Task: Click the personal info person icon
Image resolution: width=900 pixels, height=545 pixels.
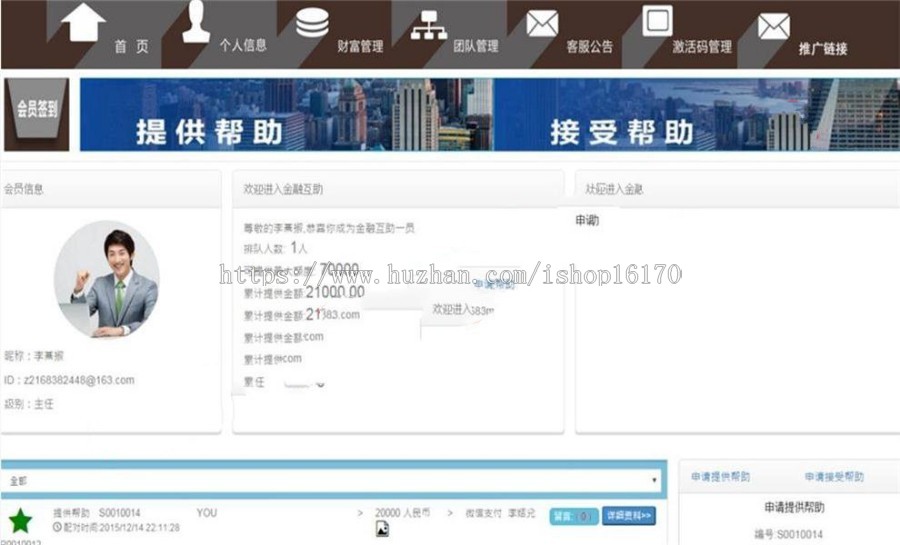Action: point(196,22)
